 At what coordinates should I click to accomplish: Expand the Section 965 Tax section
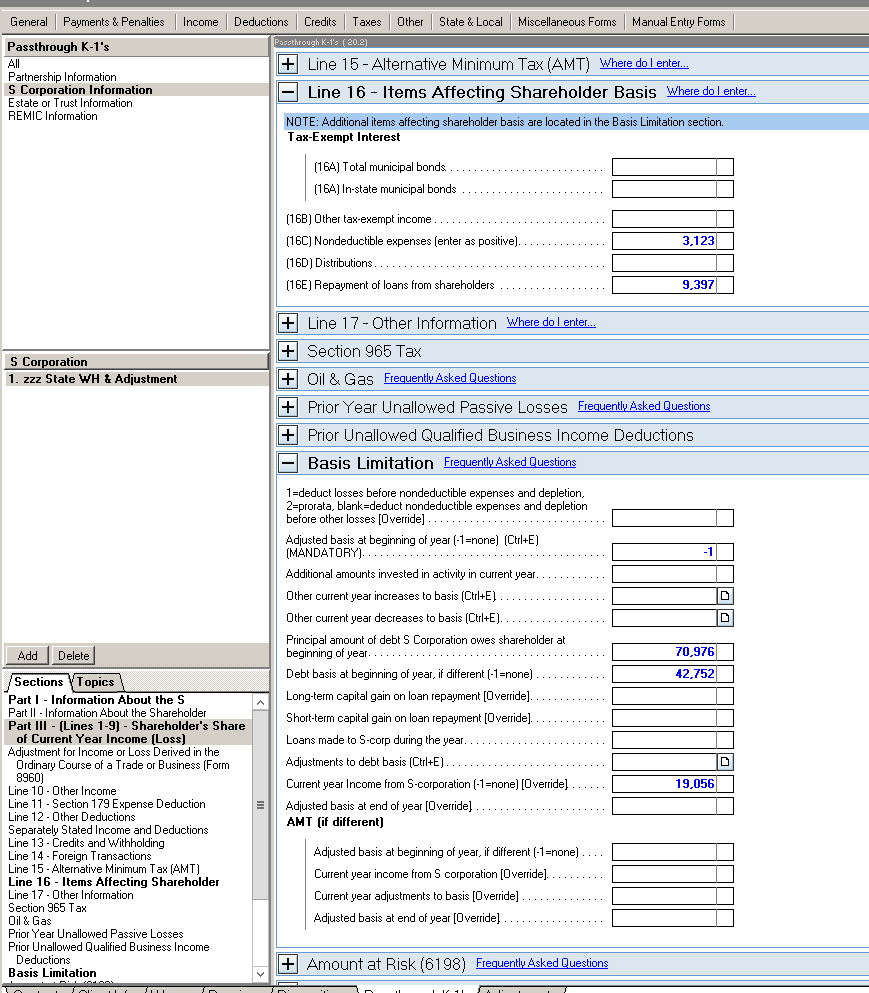[x=288, y=350]
